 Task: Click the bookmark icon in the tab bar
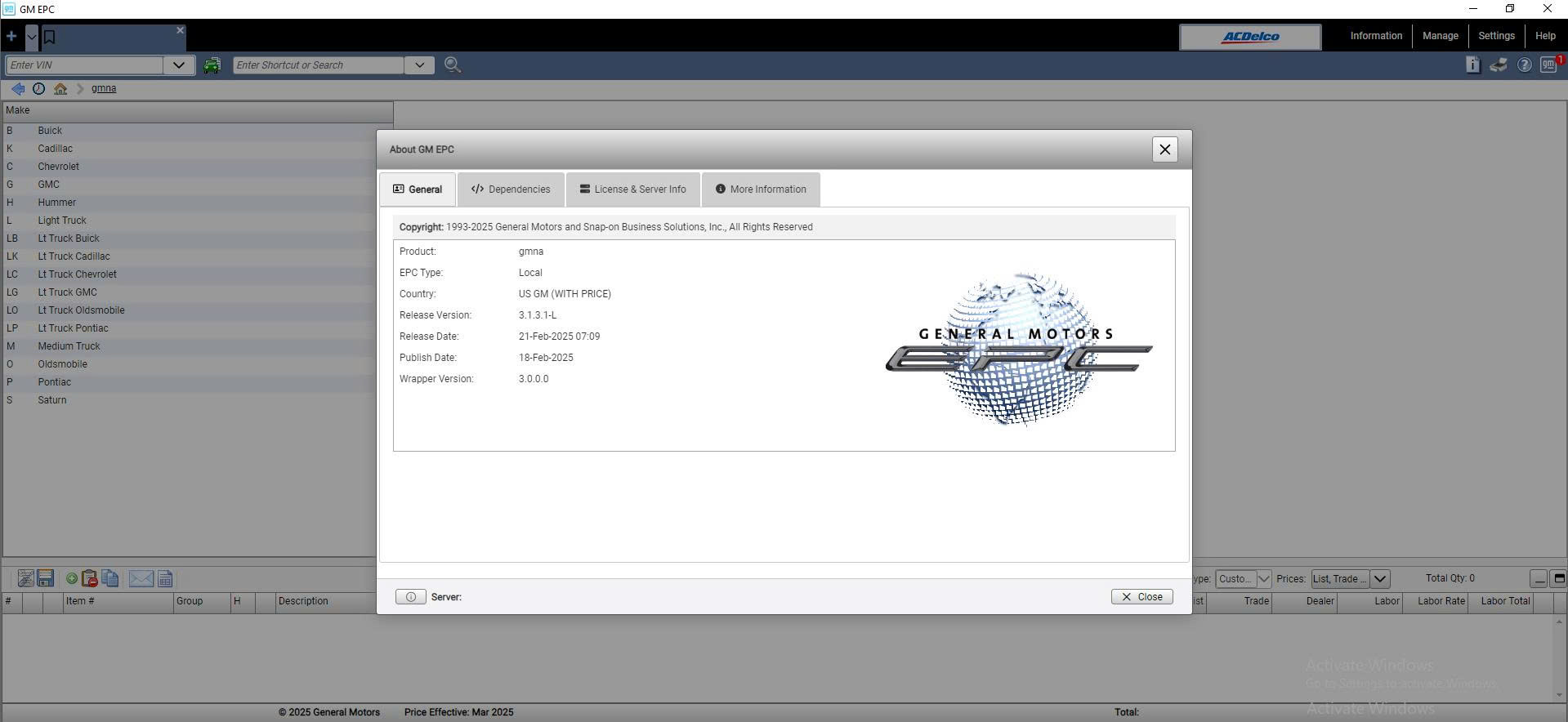point(49,37)
